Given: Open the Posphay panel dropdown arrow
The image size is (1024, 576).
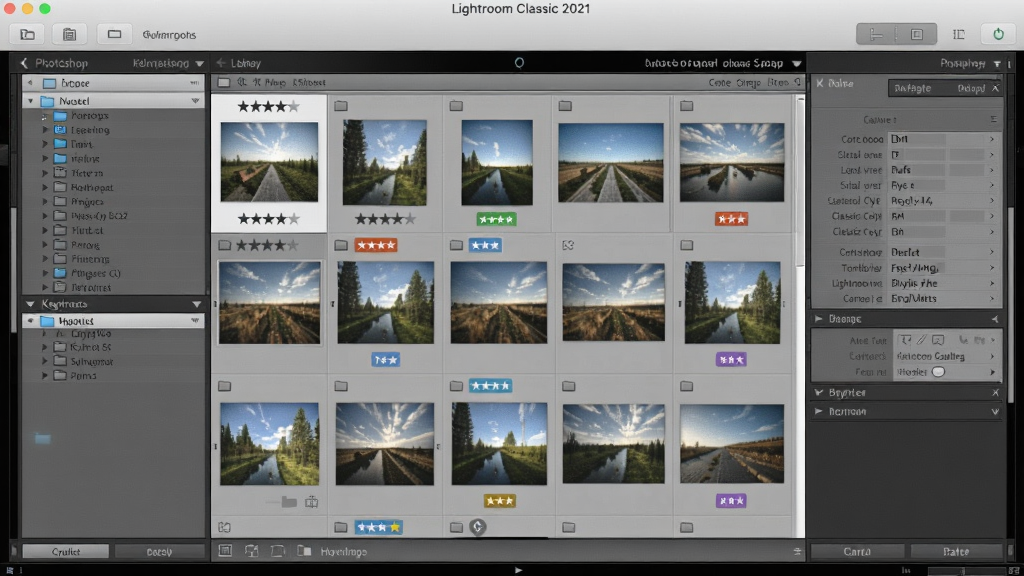Looking at the screenshot, I should click(997, 63).
